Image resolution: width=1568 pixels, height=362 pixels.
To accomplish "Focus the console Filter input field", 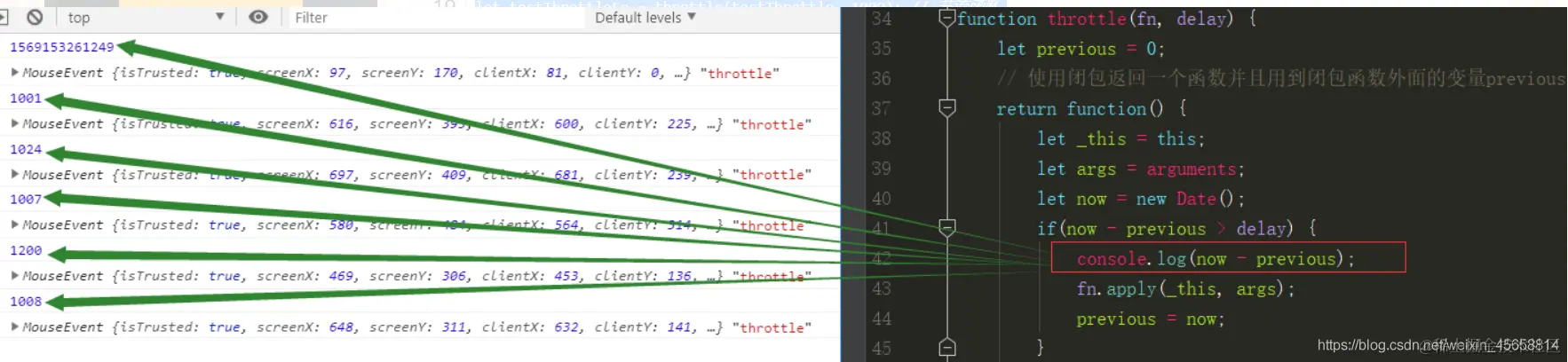I will (x=437, y=18).
